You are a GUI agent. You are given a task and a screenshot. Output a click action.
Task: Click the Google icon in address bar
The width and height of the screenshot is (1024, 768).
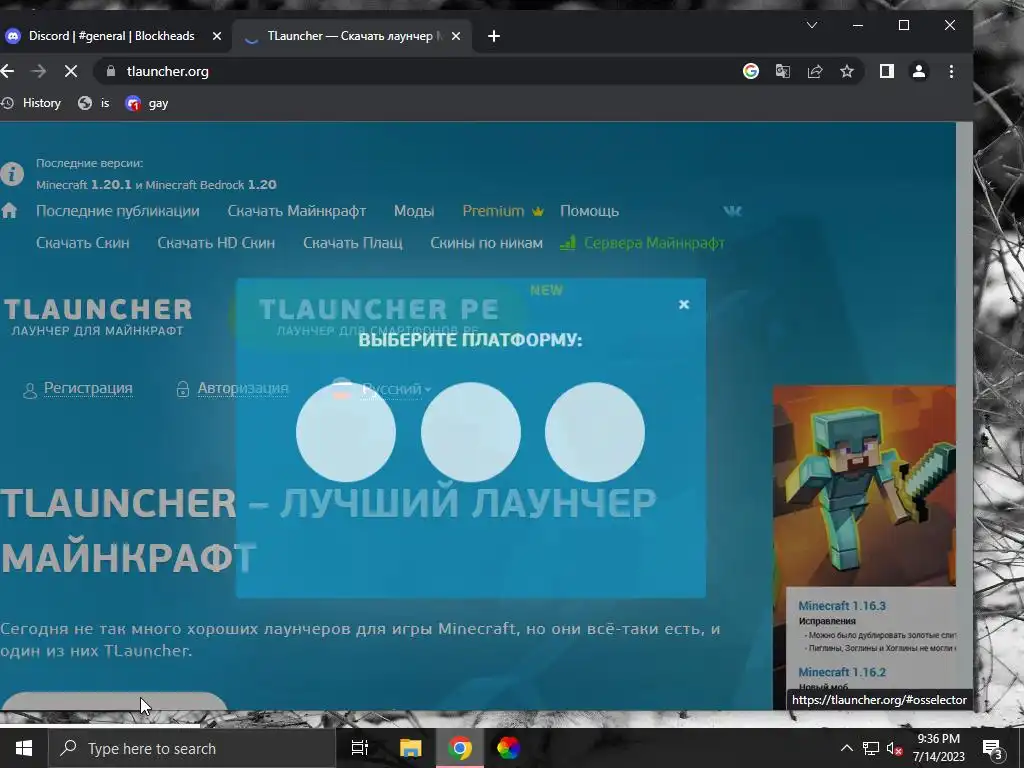pyautogui.click(x=751, y=71)
